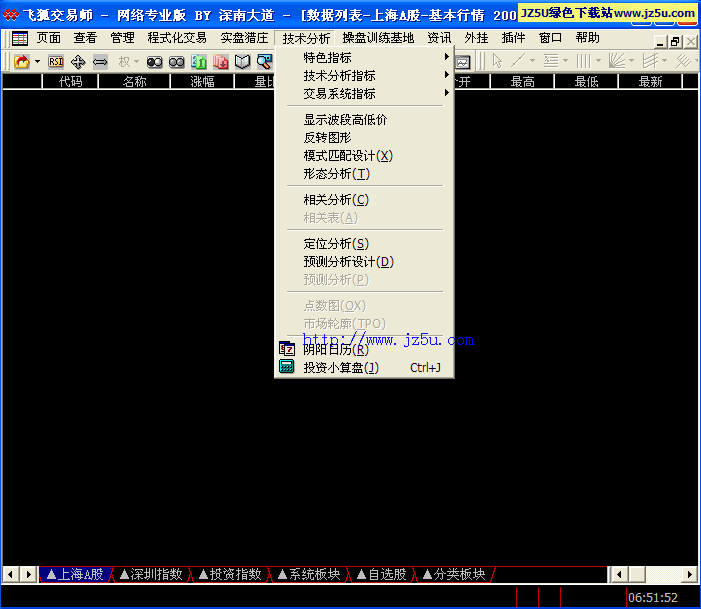Click the data list table icon in the menu bar
701x609 pixels.
(x=20, y=38)
